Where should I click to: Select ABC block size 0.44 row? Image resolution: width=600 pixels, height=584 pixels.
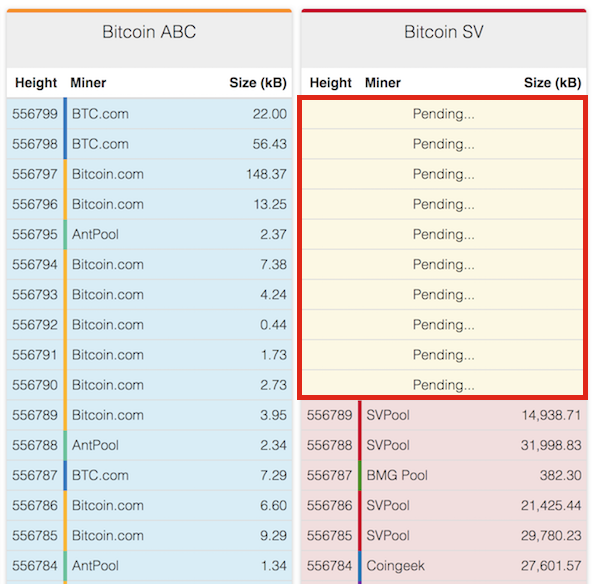click(x=149, y=325)
